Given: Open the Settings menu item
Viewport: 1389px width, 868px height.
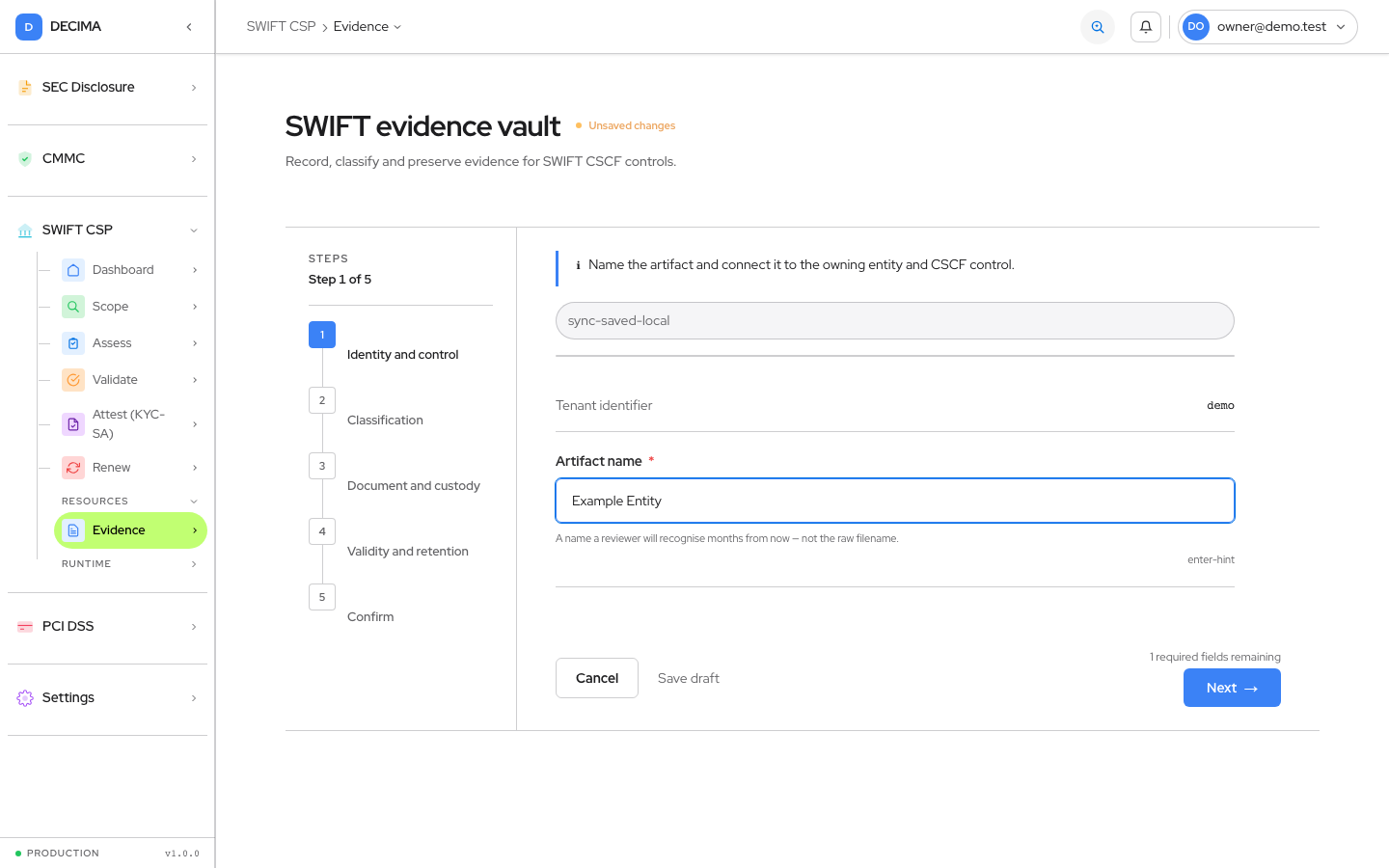Looking at the screenshot, I should (x=107, y=698).
